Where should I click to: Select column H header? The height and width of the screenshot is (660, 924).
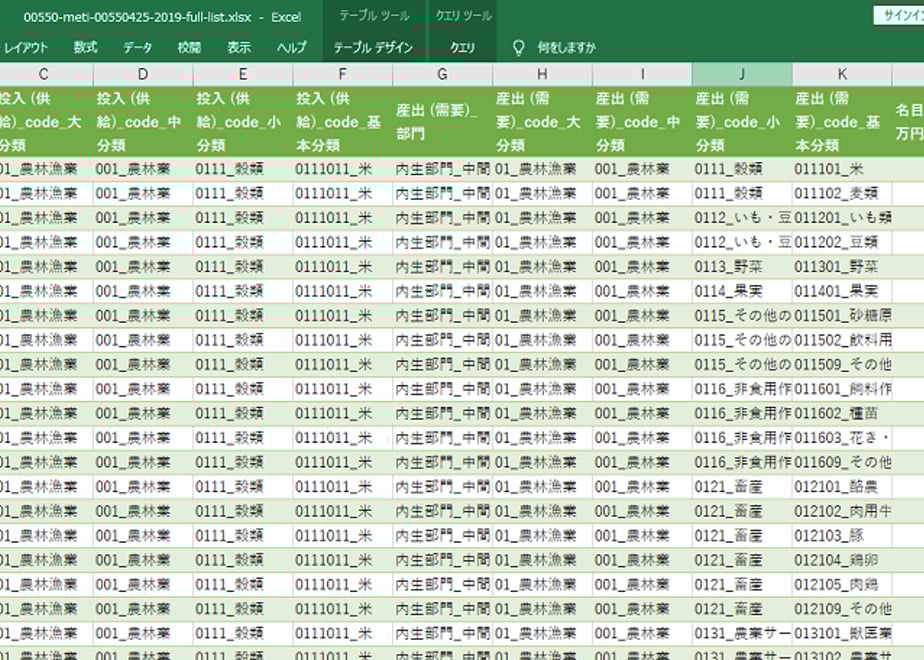[x=542, y=74]
